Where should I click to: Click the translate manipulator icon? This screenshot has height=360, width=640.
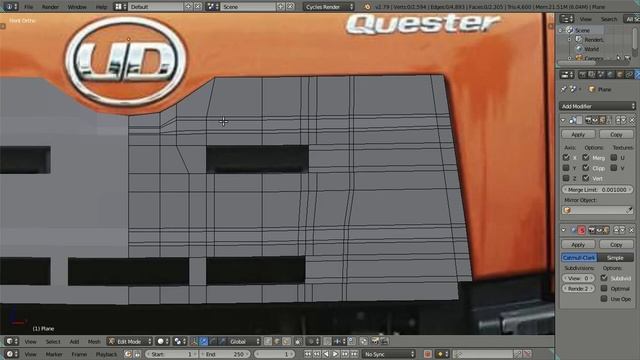(x=203, y=341)
